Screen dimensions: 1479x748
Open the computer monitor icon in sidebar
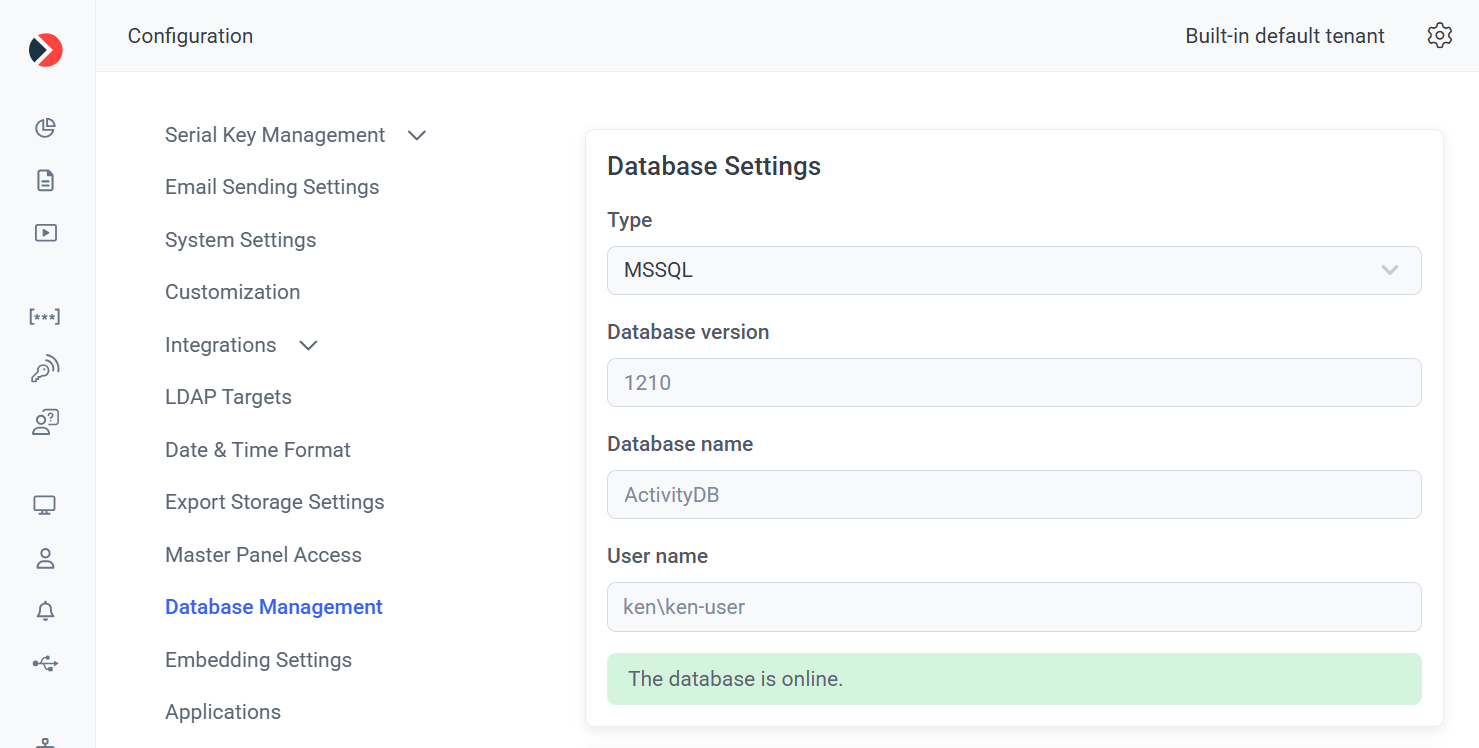click(45, 506)
